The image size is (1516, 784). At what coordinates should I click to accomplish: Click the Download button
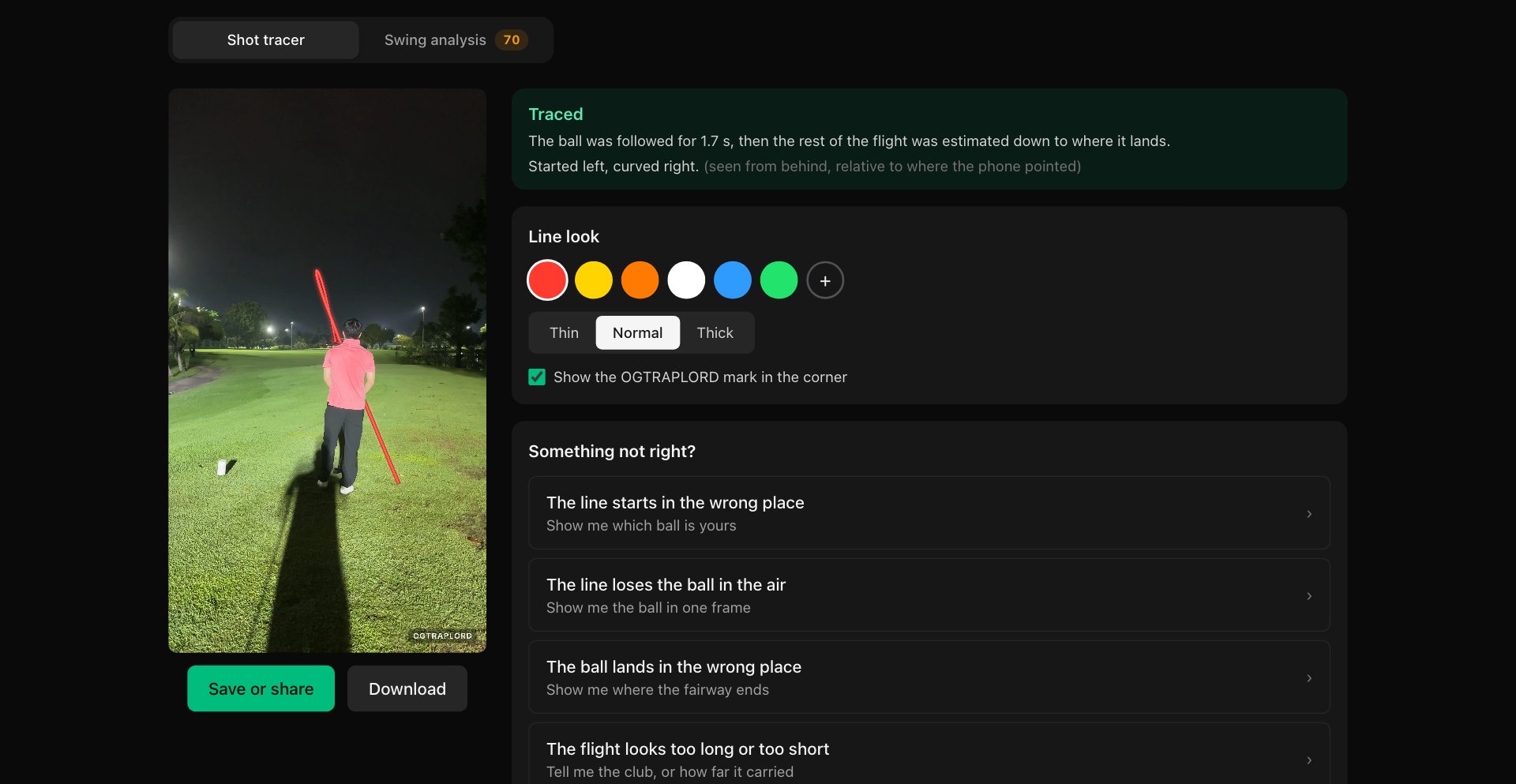pos(407,688)
